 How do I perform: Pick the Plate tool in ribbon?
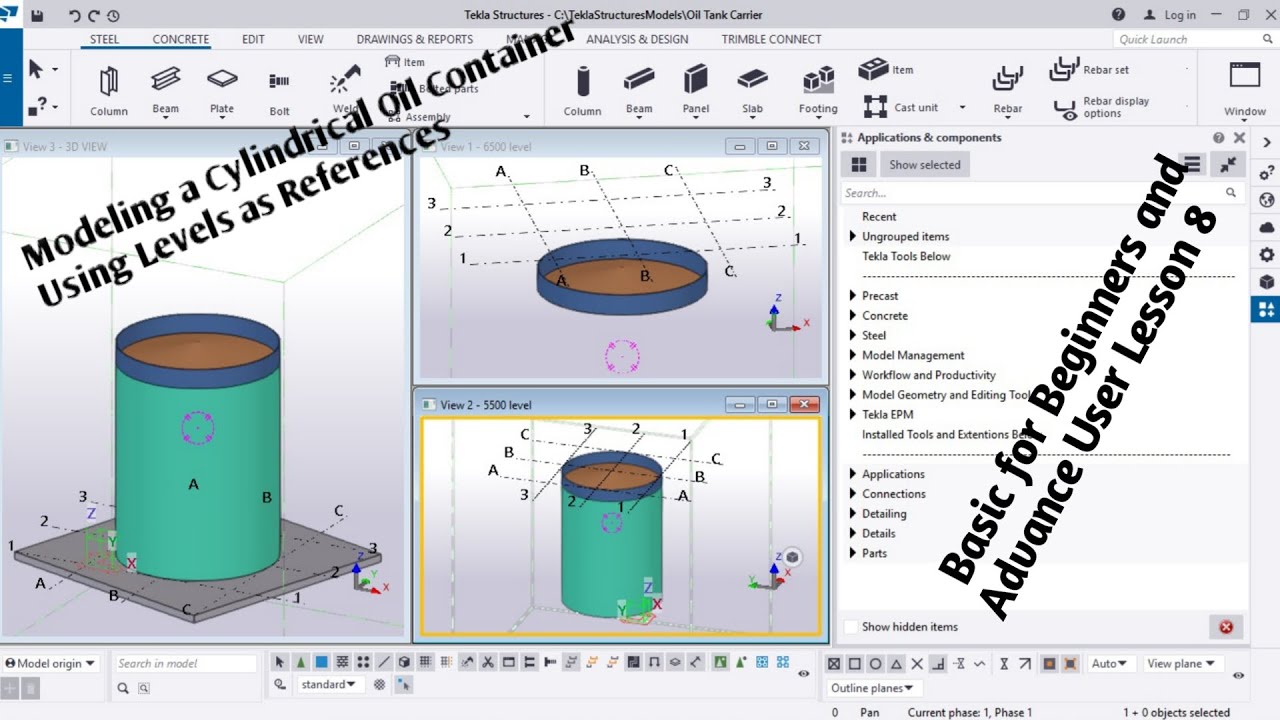click(x=222, y=90)
